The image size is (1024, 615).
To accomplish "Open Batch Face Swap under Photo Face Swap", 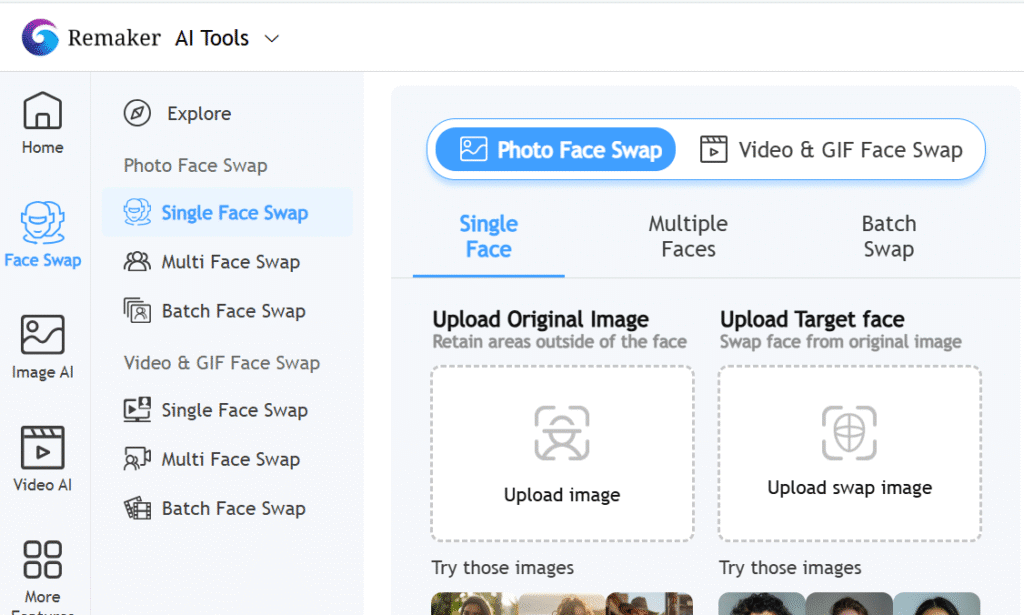I will point(232,311).
